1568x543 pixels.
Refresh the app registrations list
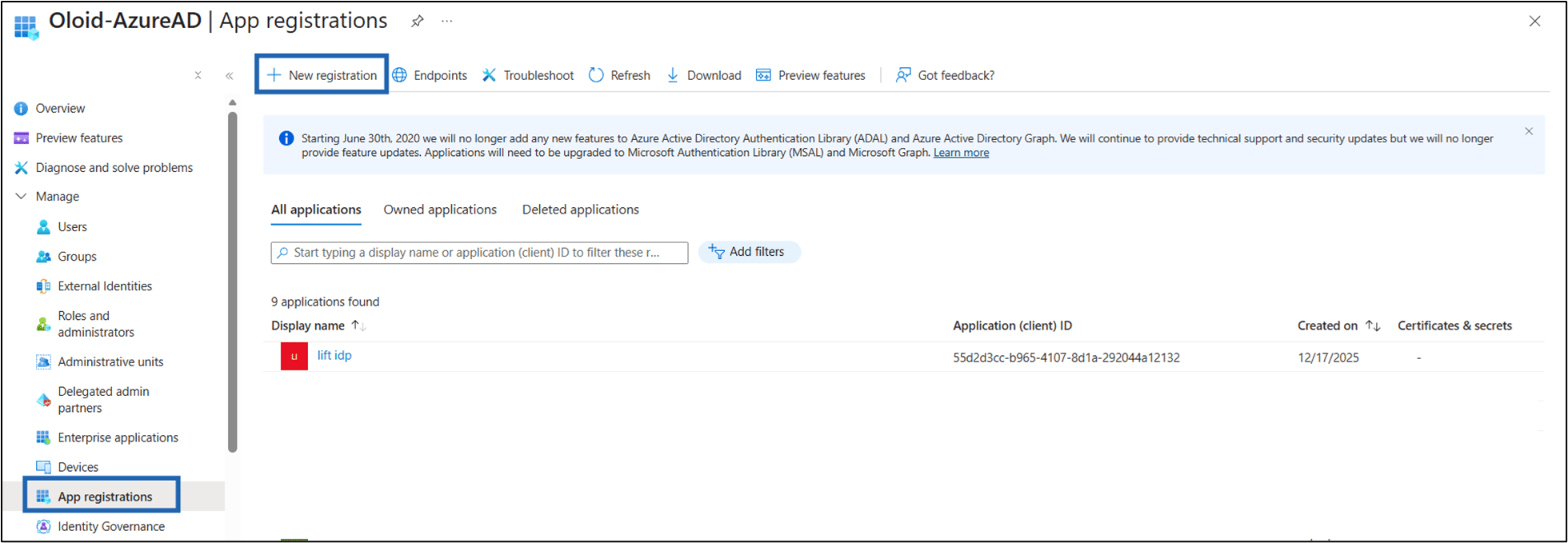point(620,75)
